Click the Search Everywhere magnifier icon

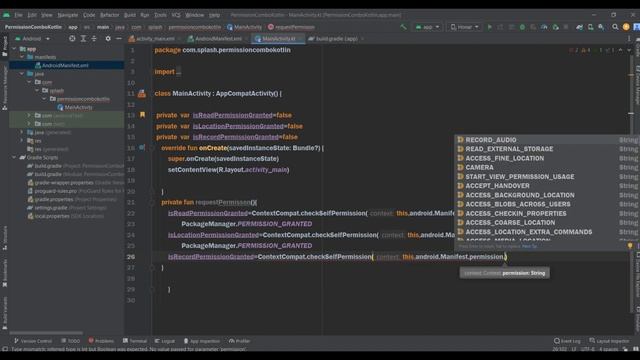point(615,27)
